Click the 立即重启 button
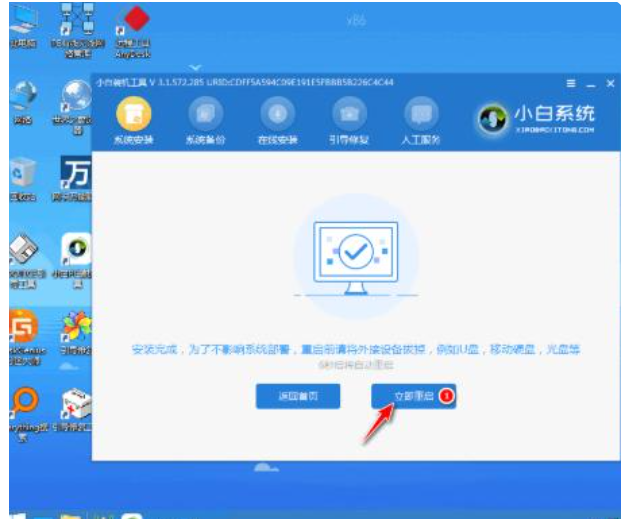The width and height of the screenshot is (627, 519). pyautogui.click(x=413, y=396)
